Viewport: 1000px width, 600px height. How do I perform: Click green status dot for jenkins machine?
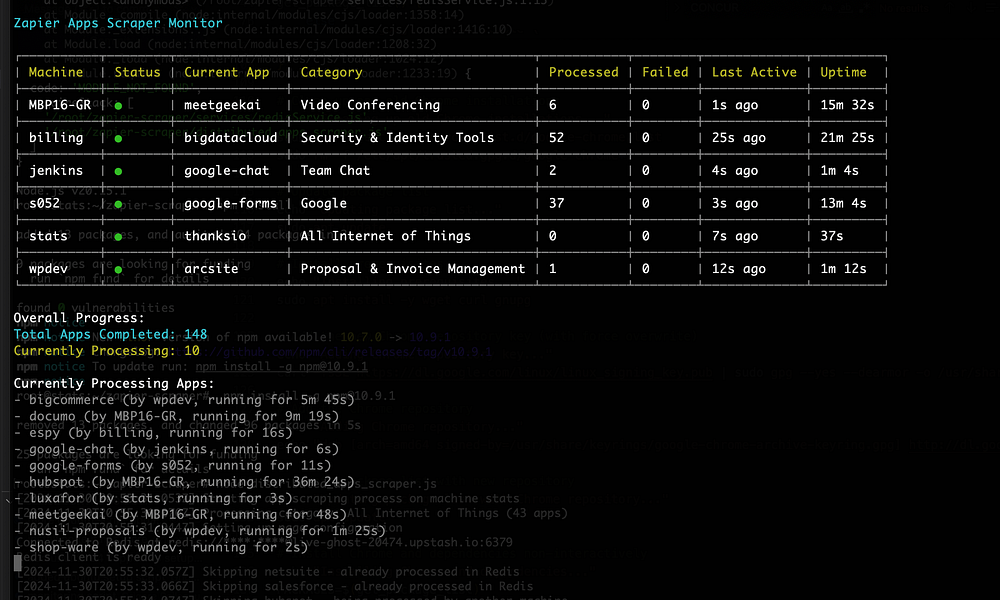coord(118,172)
